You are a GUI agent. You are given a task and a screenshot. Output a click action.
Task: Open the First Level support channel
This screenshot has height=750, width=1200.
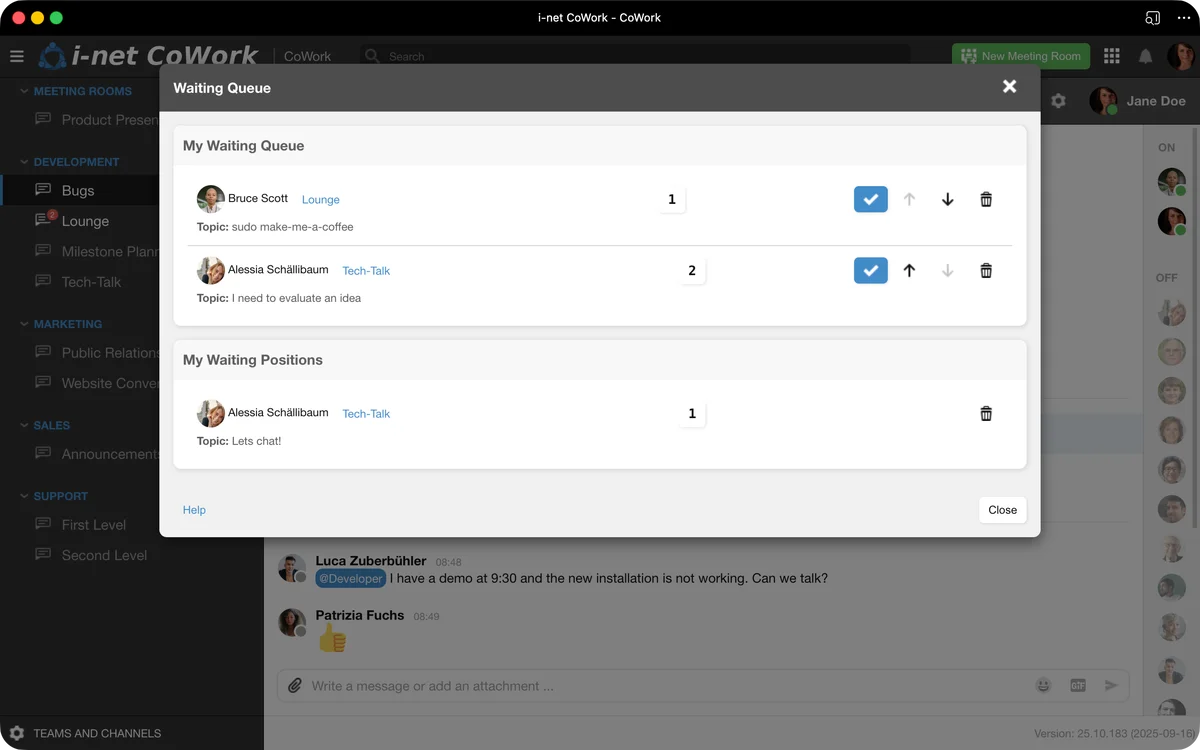[93, 525]
